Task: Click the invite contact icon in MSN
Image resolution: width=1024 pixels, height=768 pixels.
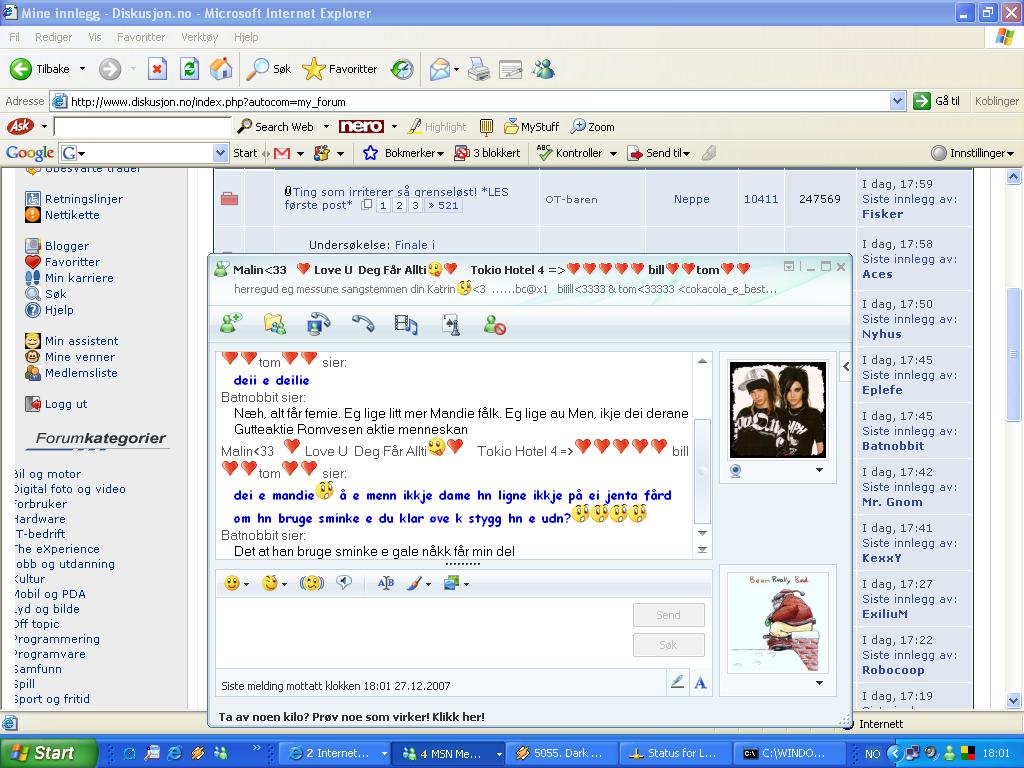Action: point(231,323)
